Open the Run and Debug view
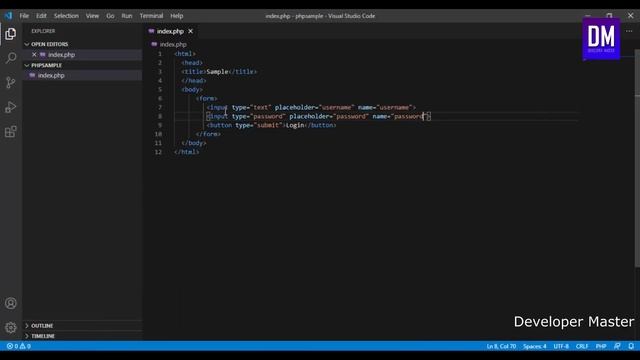Image resolution: width=640 pixels, height=360 pixels. click(x=11, y=107)
